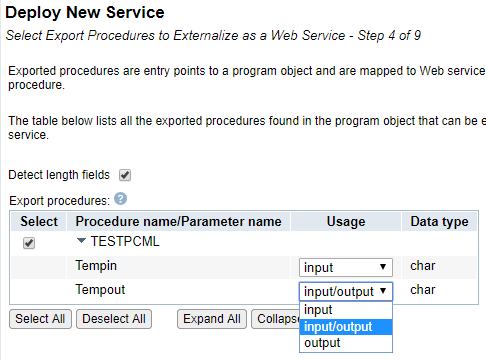Screen dimensions: 486x360
Task: Click the Data type column header
Action: point(439,222)
